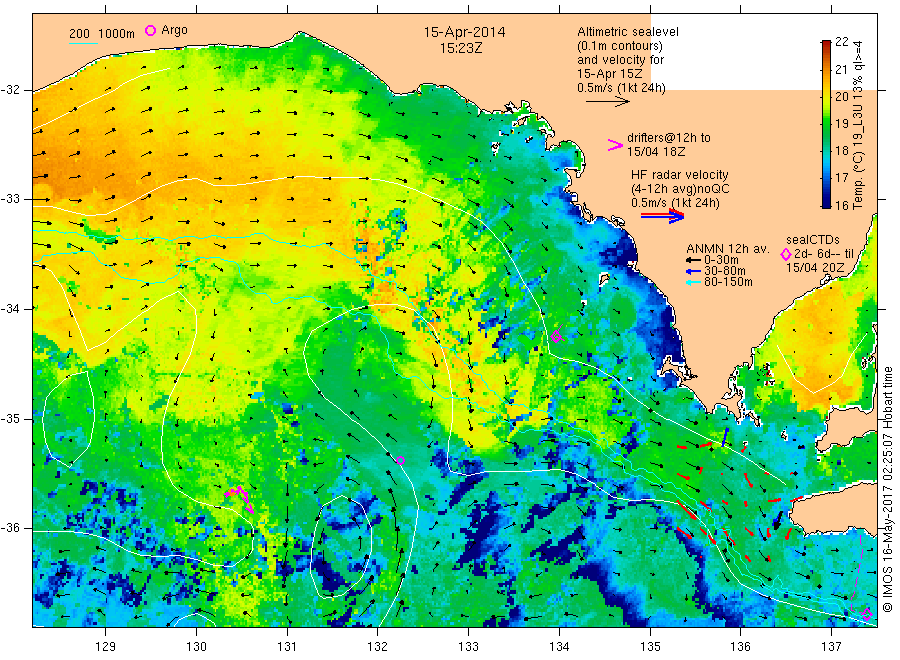Click the 'sealCTDs' label
Screen dimensions: 900x660
point(813,240)
